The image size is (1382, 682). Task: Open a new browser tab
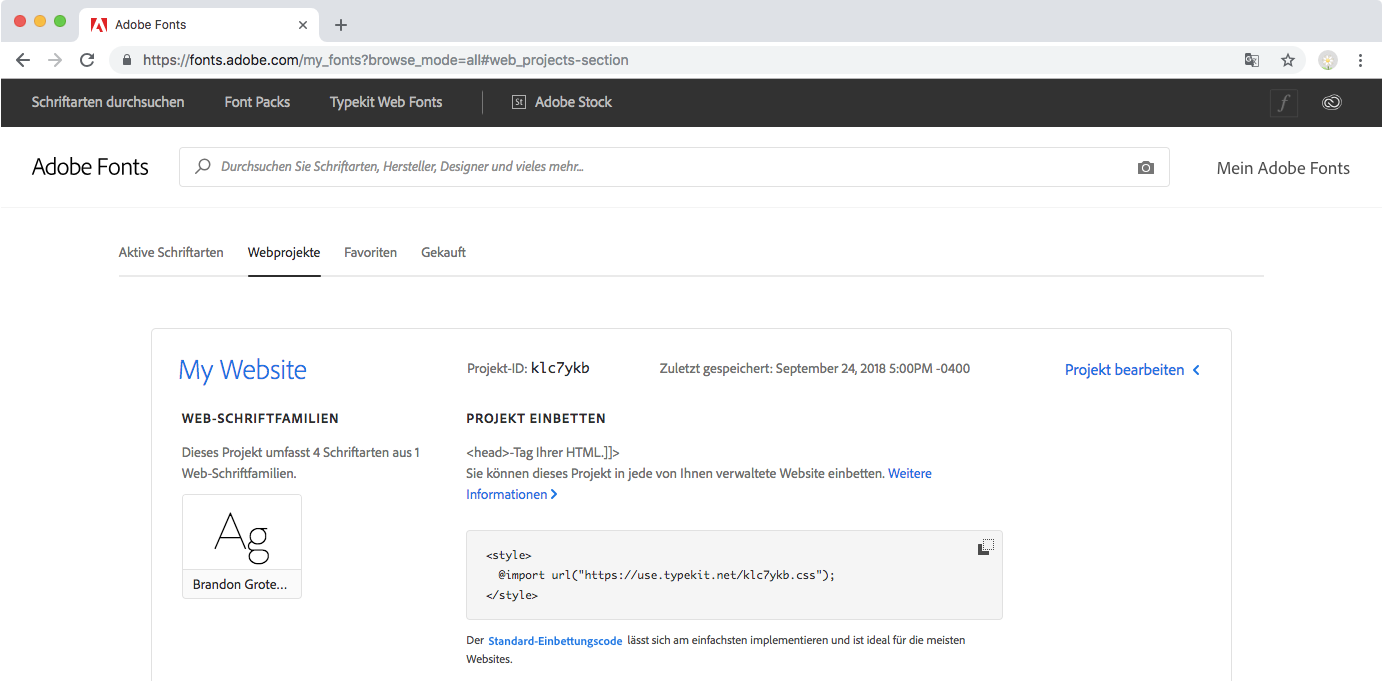[x=341, y=25]
